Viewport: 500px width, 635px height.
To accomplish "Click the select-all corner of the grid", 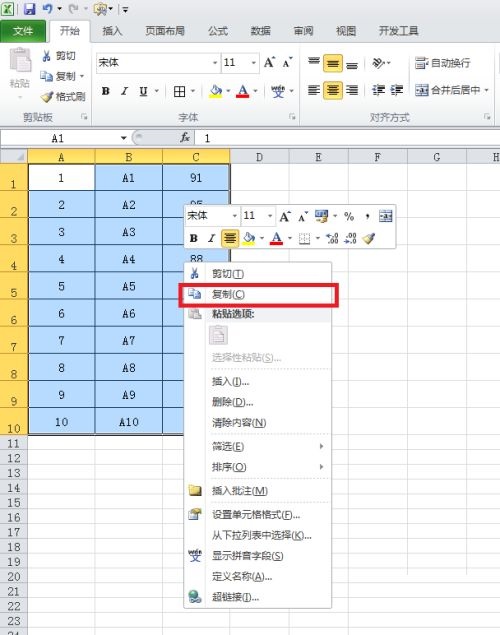I will [x=14, y=156].
